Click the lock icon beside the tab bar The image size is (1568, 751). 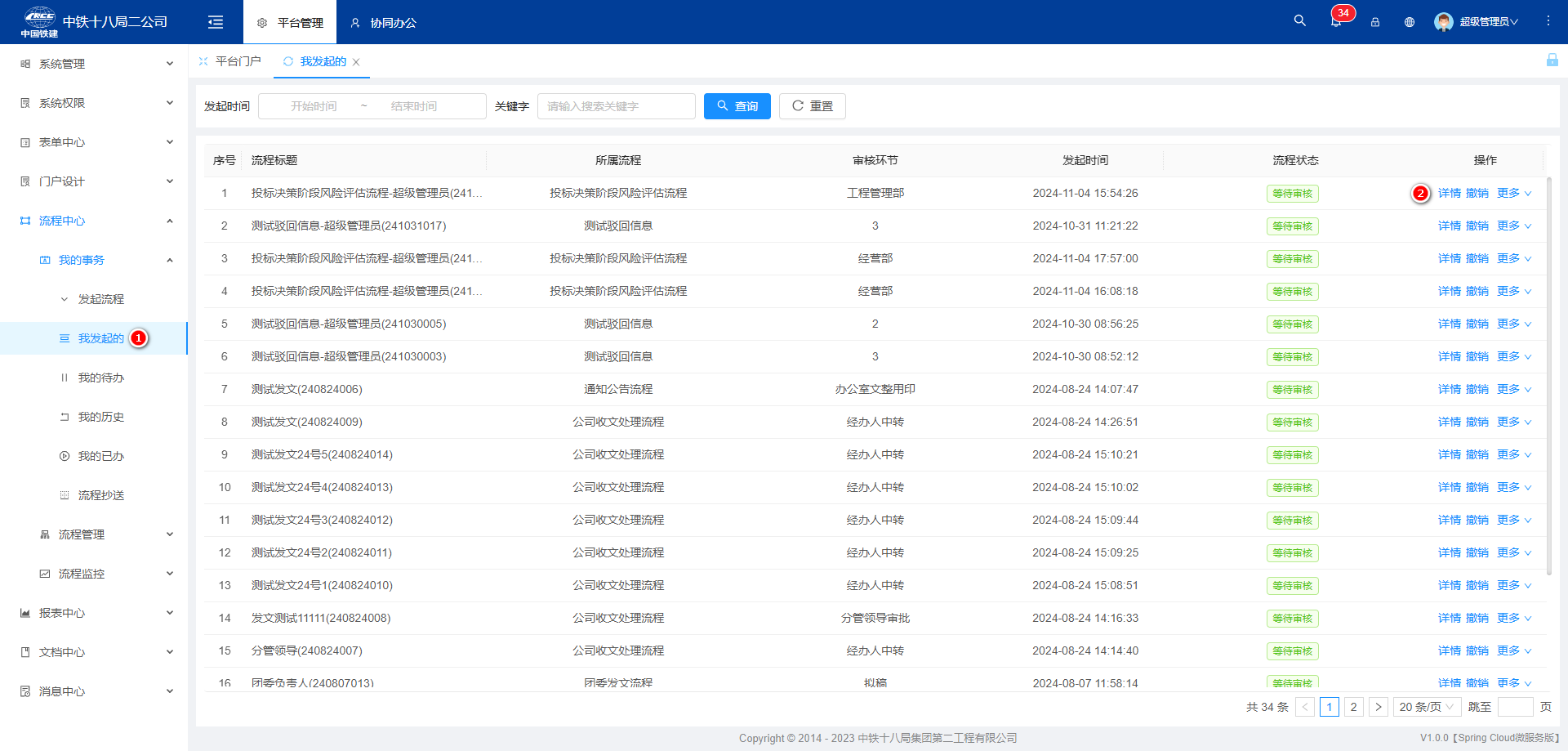click(1552, 60)
